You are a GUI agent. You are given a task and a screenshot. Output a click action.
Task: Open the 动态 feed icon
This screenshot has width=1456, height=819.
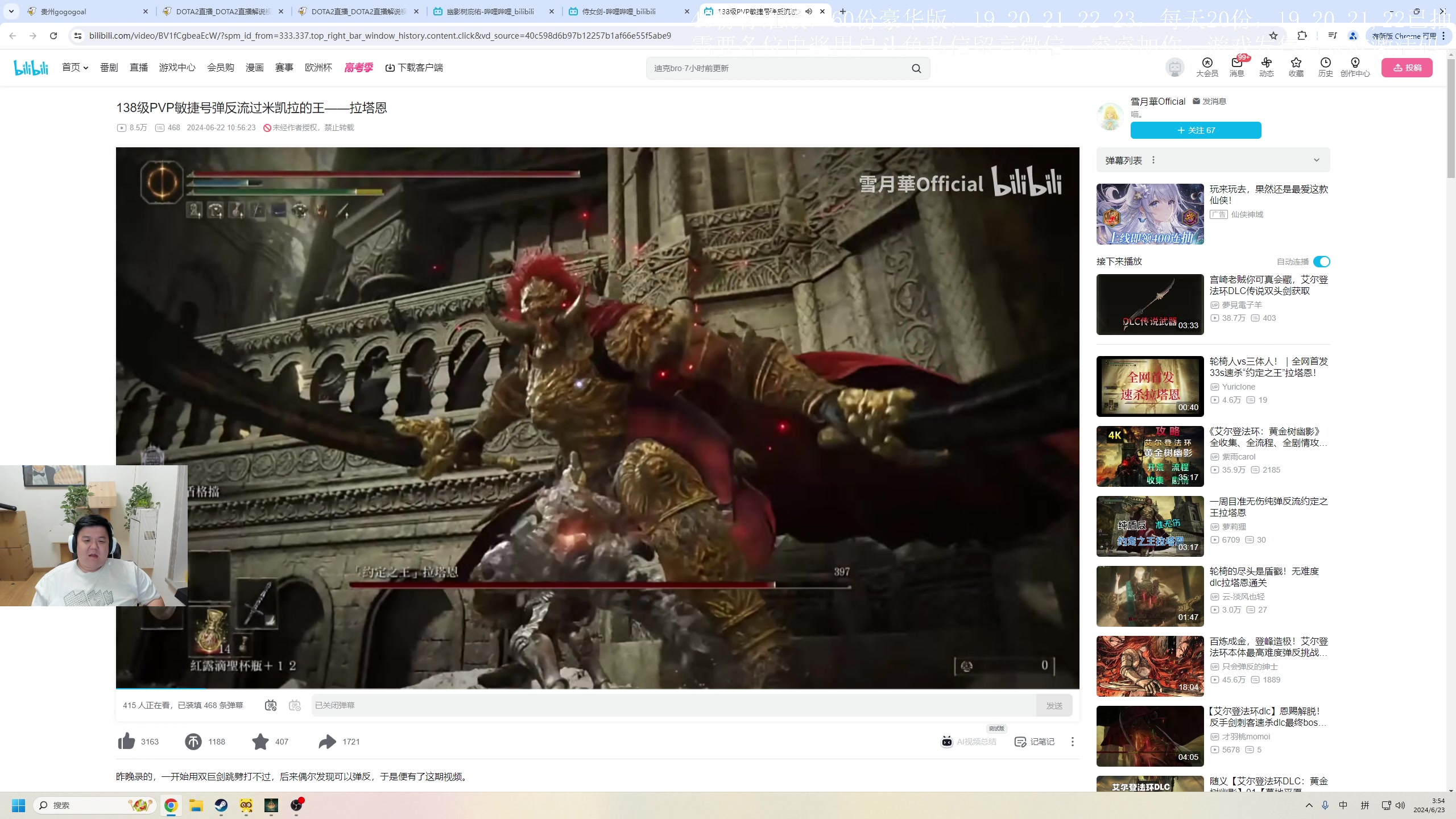1266,67
